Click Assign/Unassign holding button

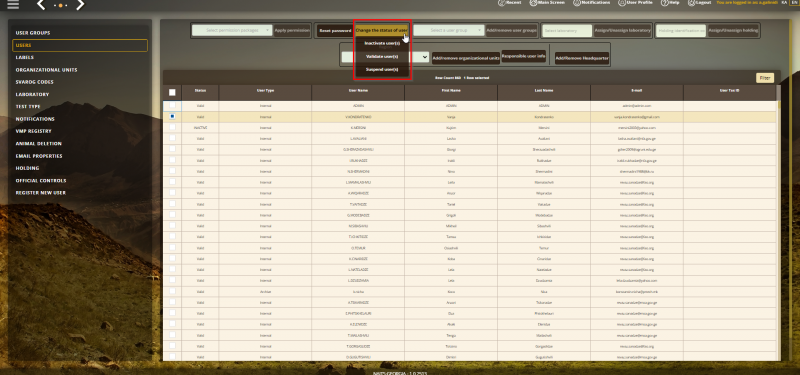pos(733,31)
